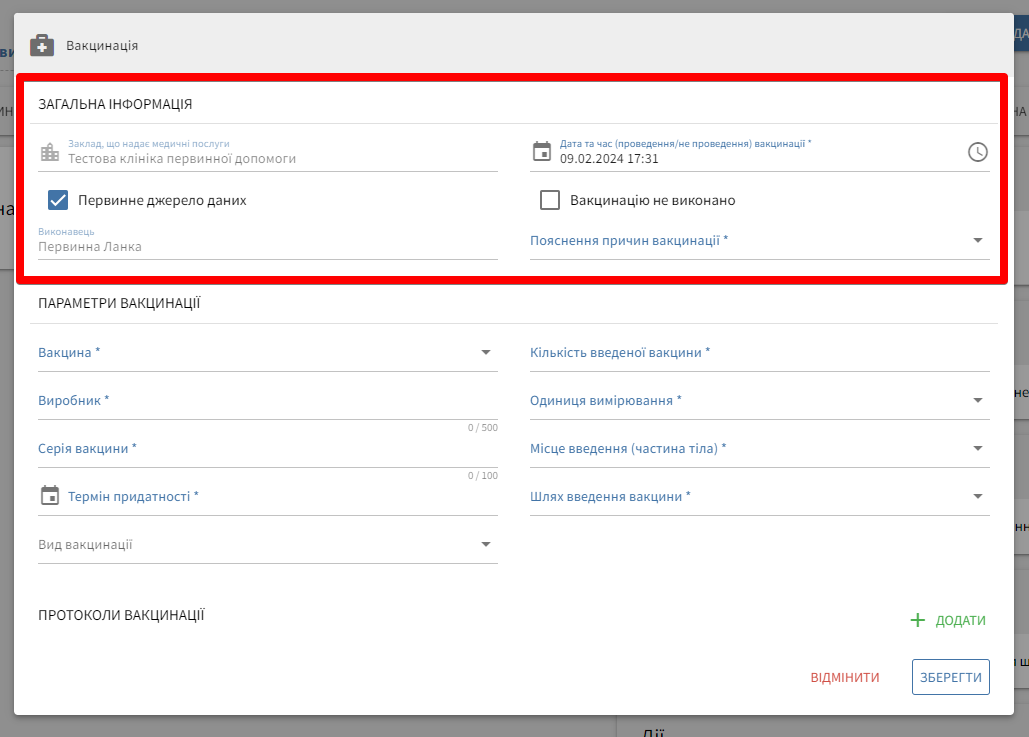Open the clock time picker icon
The height and width of the screenshot is (737, 1029).
coord(977,152)
